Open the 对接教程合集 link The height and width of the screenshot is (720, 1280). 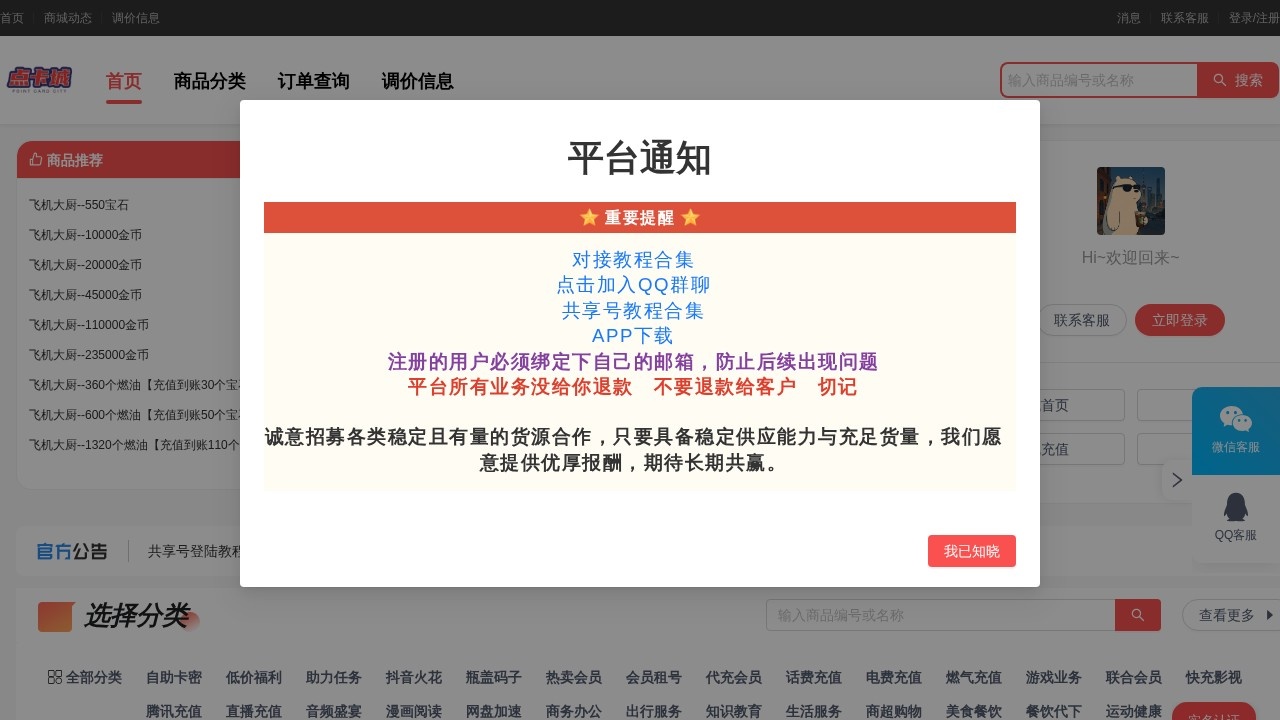pos(633,260)
